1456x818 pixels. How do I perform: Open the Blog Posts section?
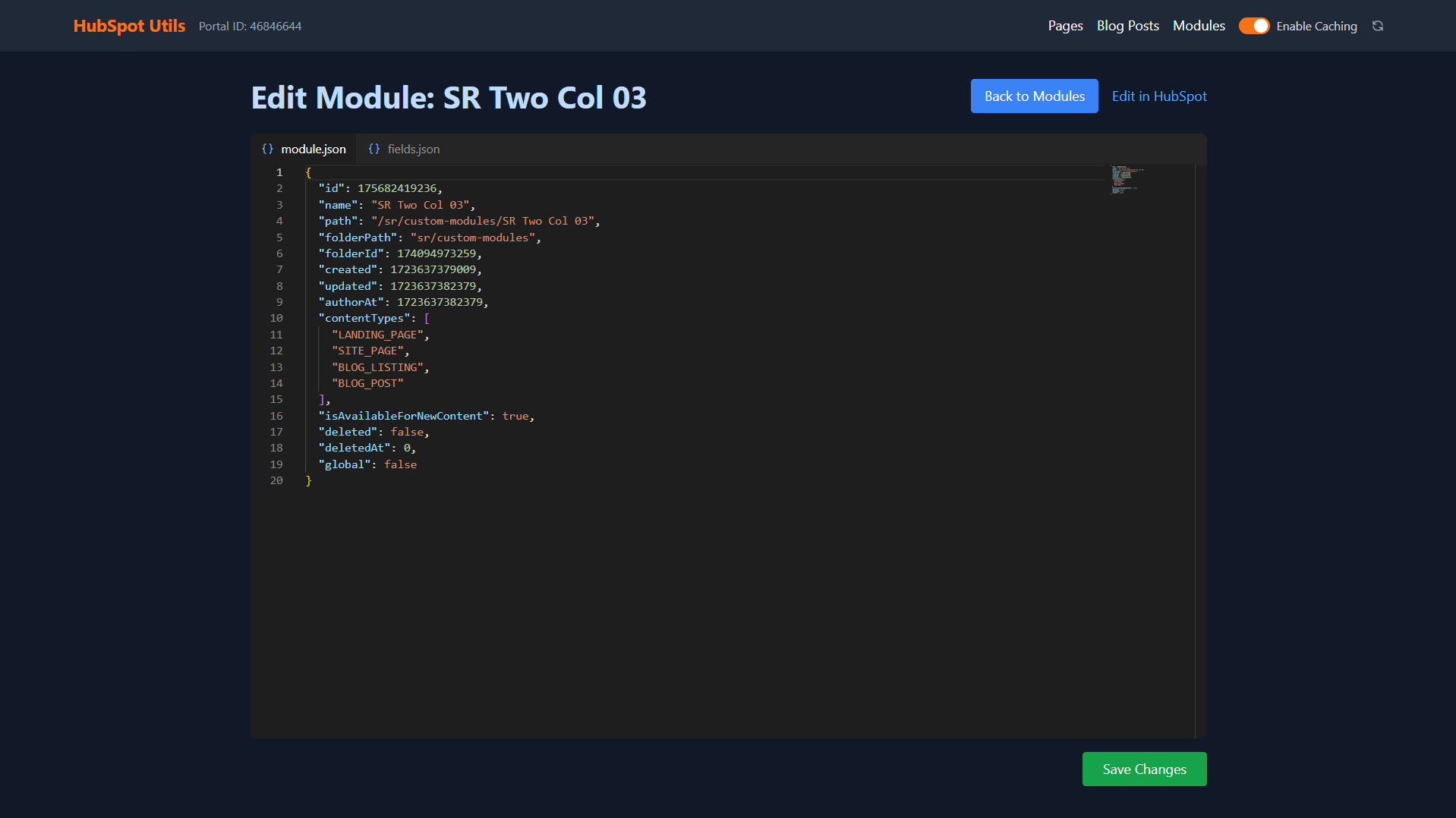point(1127,25)
